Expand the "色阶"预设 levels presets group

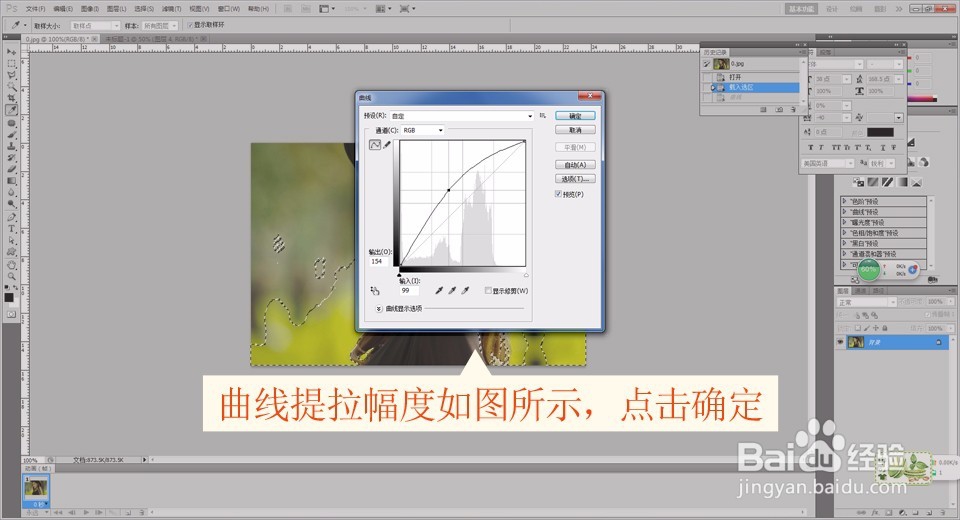click(844, 201)
